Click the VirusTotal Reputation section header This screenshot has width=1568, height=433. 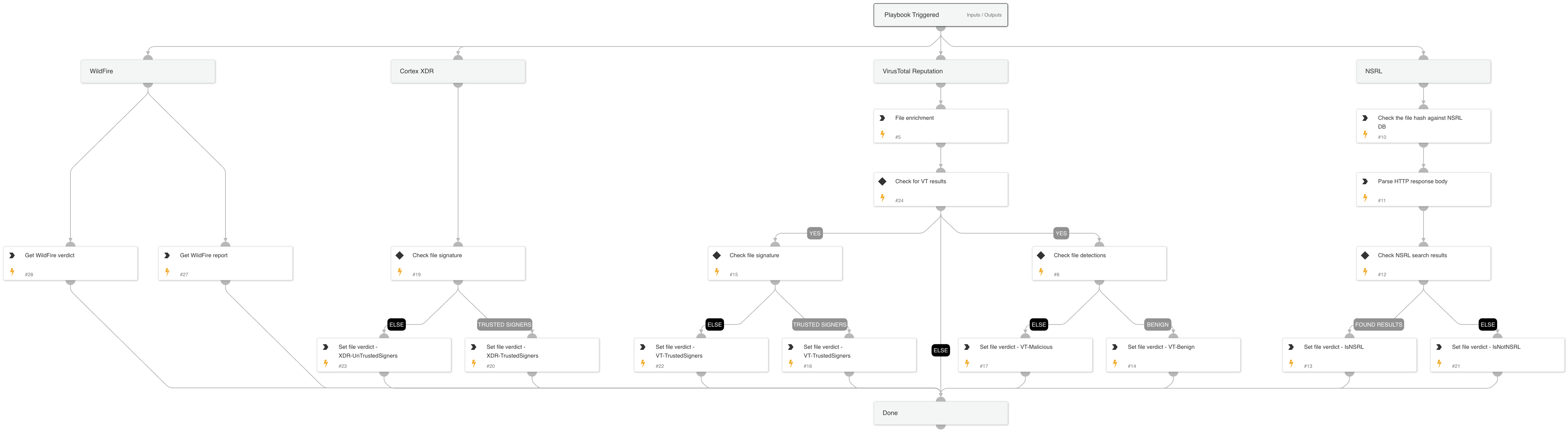click(940, 71)
